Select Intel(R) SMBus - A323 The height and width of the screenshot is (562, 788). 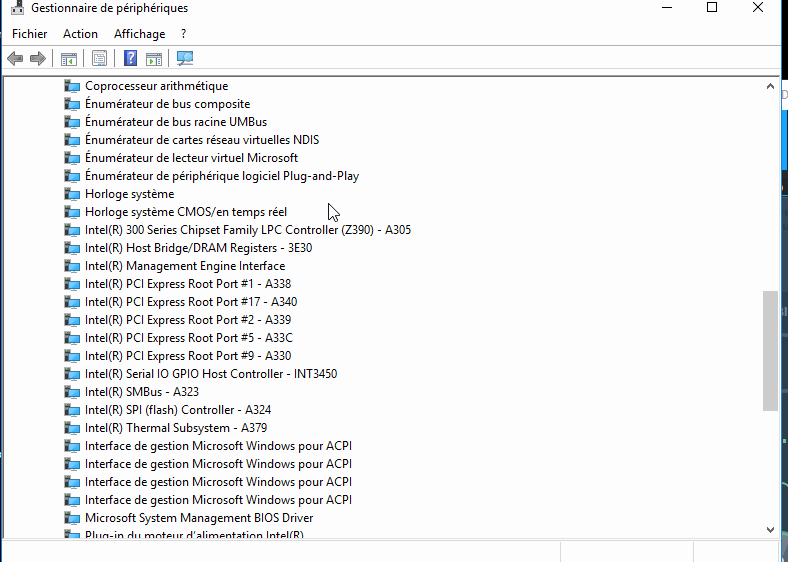142,392
